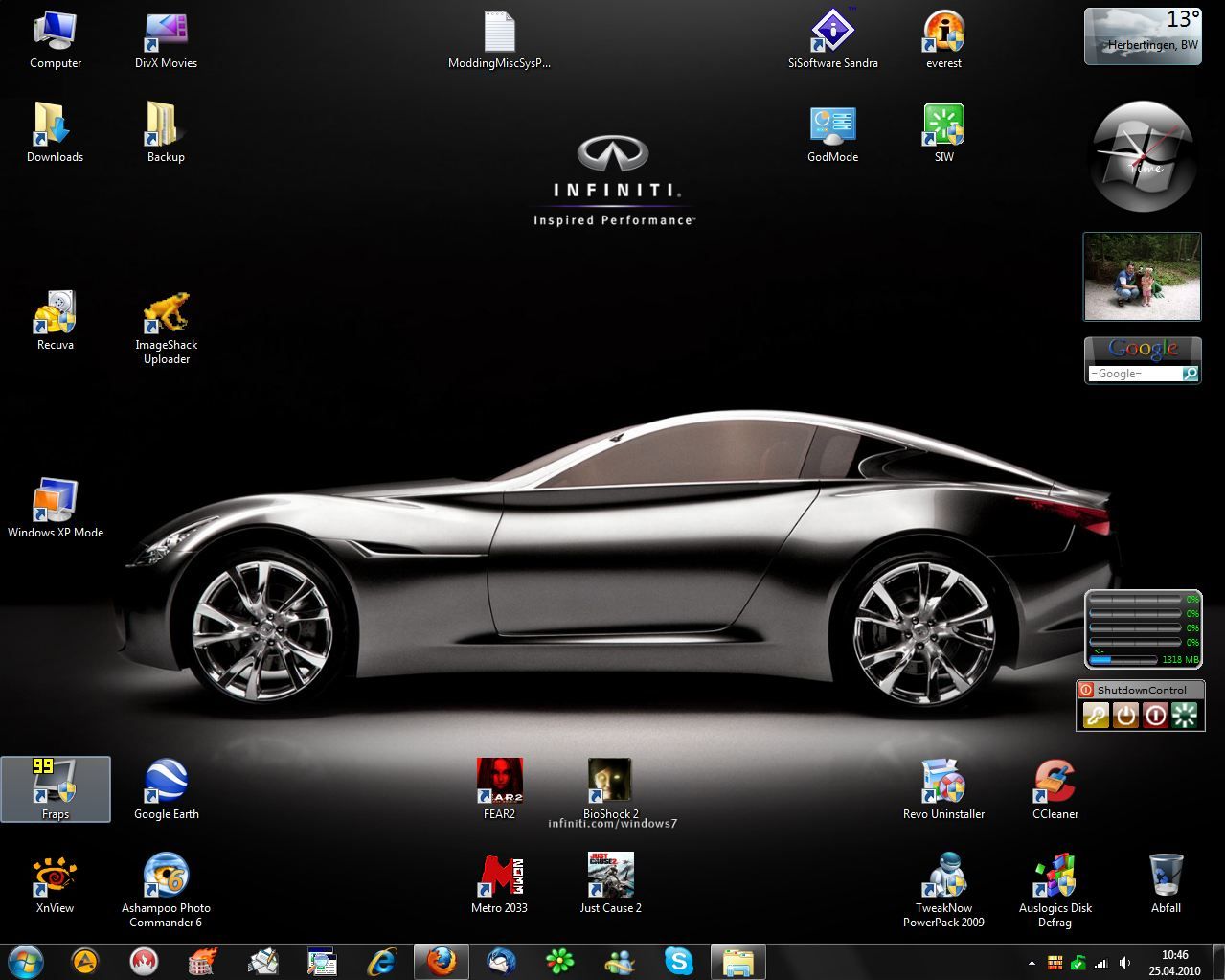Open ICQ from the taskbar
This screenshot has height=980, width=1225.
(x=560, y=961)
